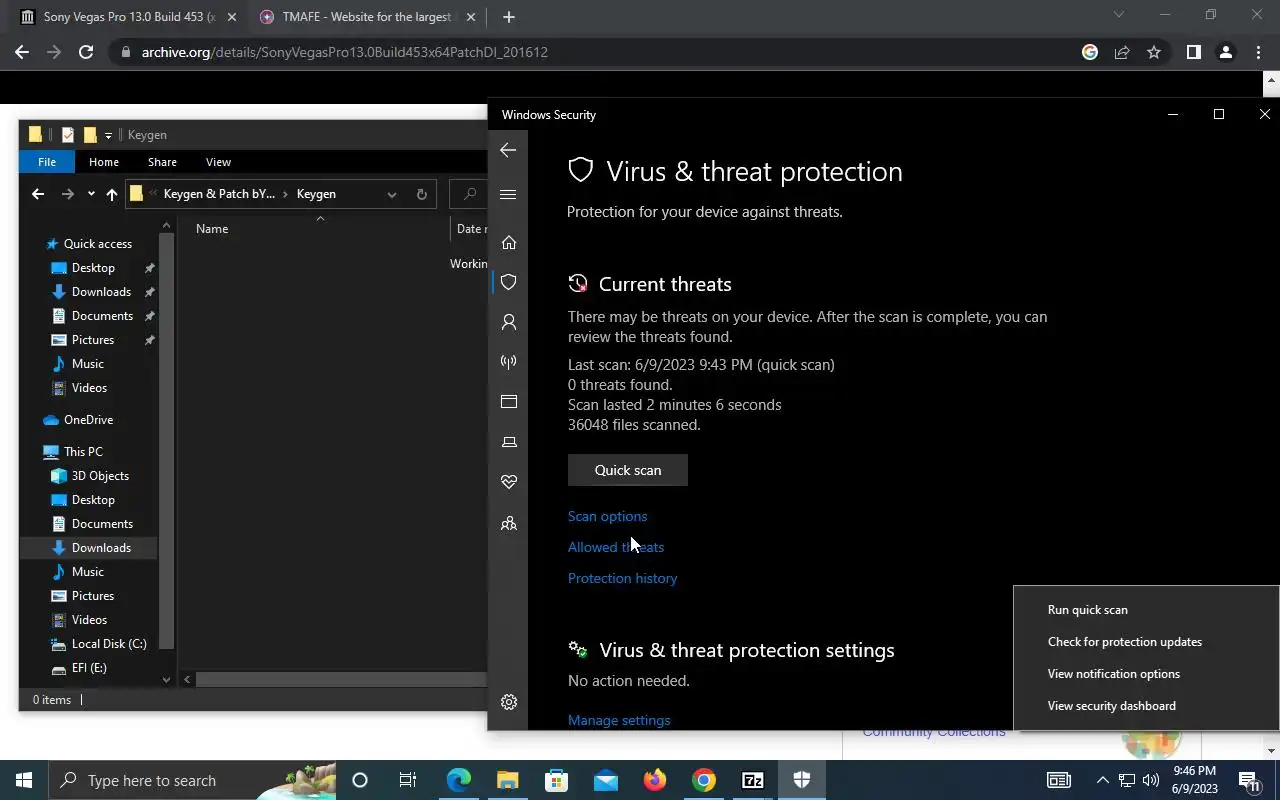This screenshot has height=800, width=1280.
Task: Open Manage settings link
Action: [619, 720]
